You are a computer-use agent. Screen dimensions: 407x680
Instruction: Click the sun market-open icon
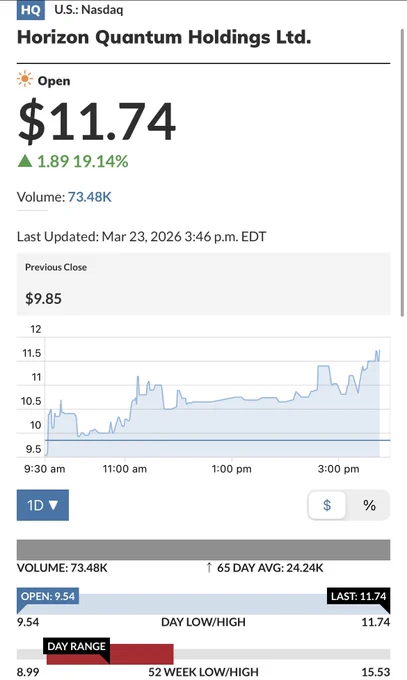[25, 80]
